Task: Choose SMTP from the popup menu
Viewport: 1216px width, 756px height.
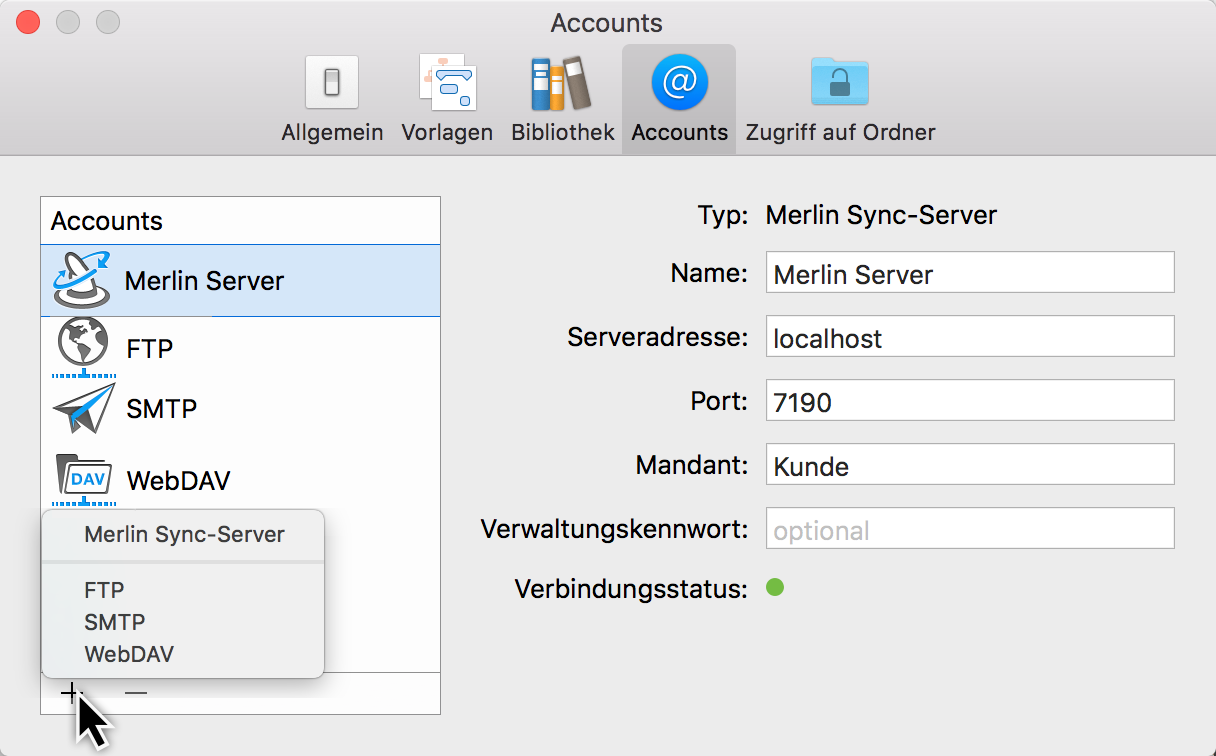Action: [115, 622]
